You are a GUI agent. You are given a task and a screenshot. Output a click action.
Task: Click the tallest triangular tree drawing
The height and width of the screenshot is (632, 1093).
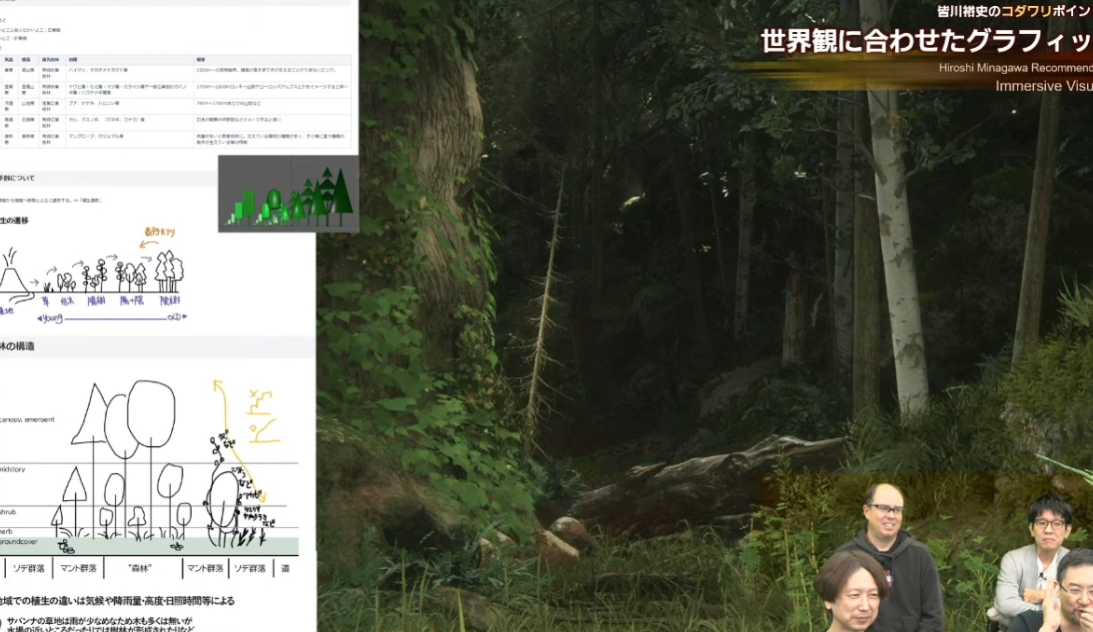tap(92, 410)
